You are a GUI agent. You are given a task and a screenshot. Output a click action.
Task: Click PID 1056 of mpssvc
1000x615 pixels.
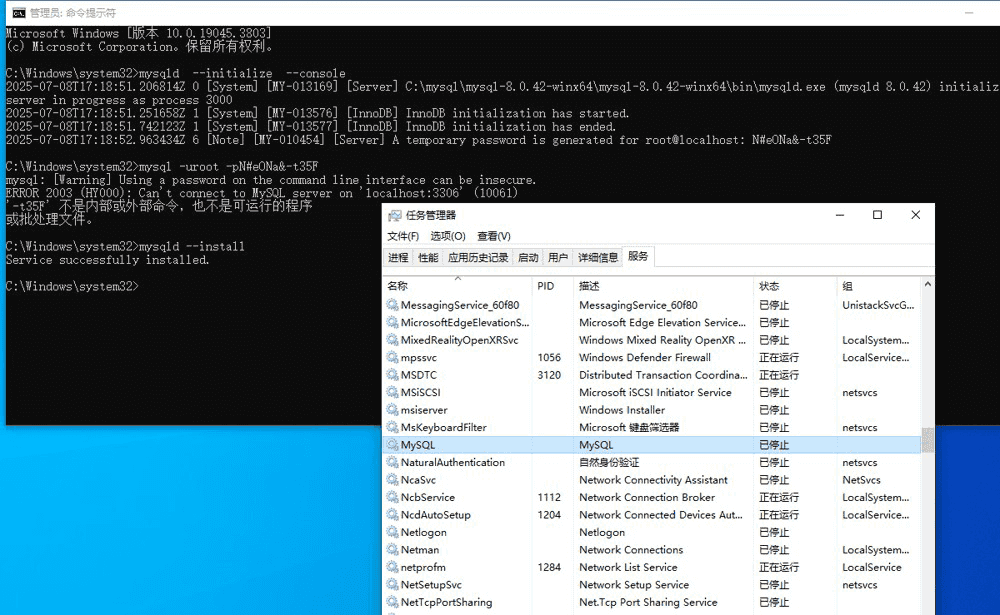pyautogui.click(x=549, y=357)
